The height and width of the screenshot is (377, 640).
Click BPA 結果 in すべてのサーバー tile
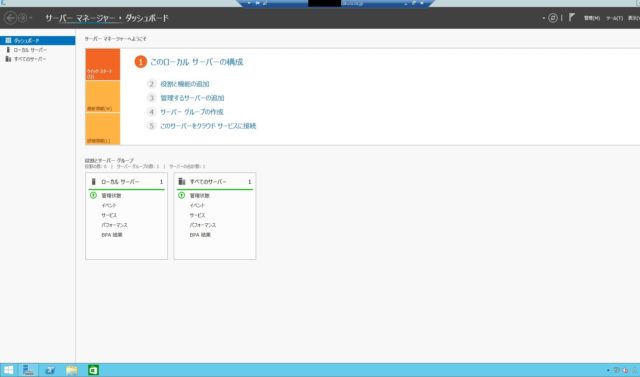click(200, 235)
